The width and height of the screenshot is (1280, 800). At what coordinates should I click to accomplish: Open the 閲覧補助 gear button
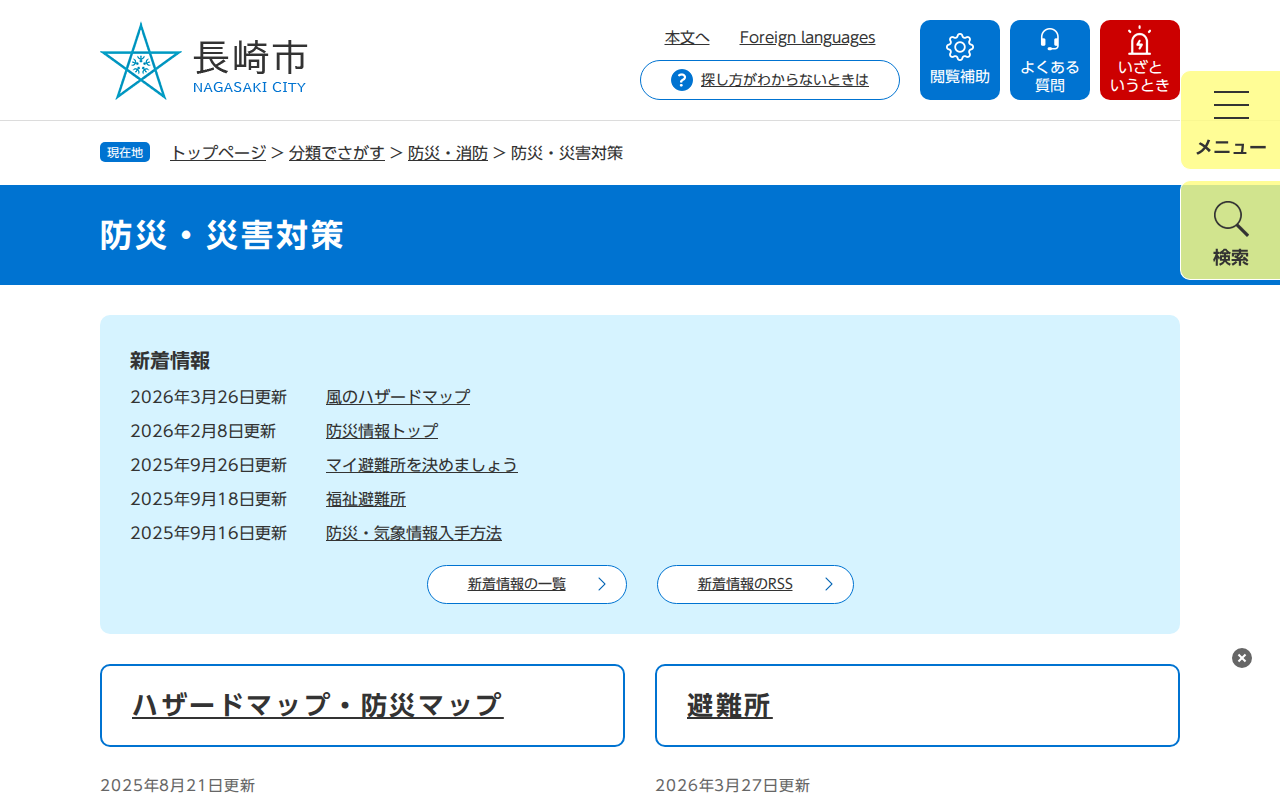click(x=960, y=60)
